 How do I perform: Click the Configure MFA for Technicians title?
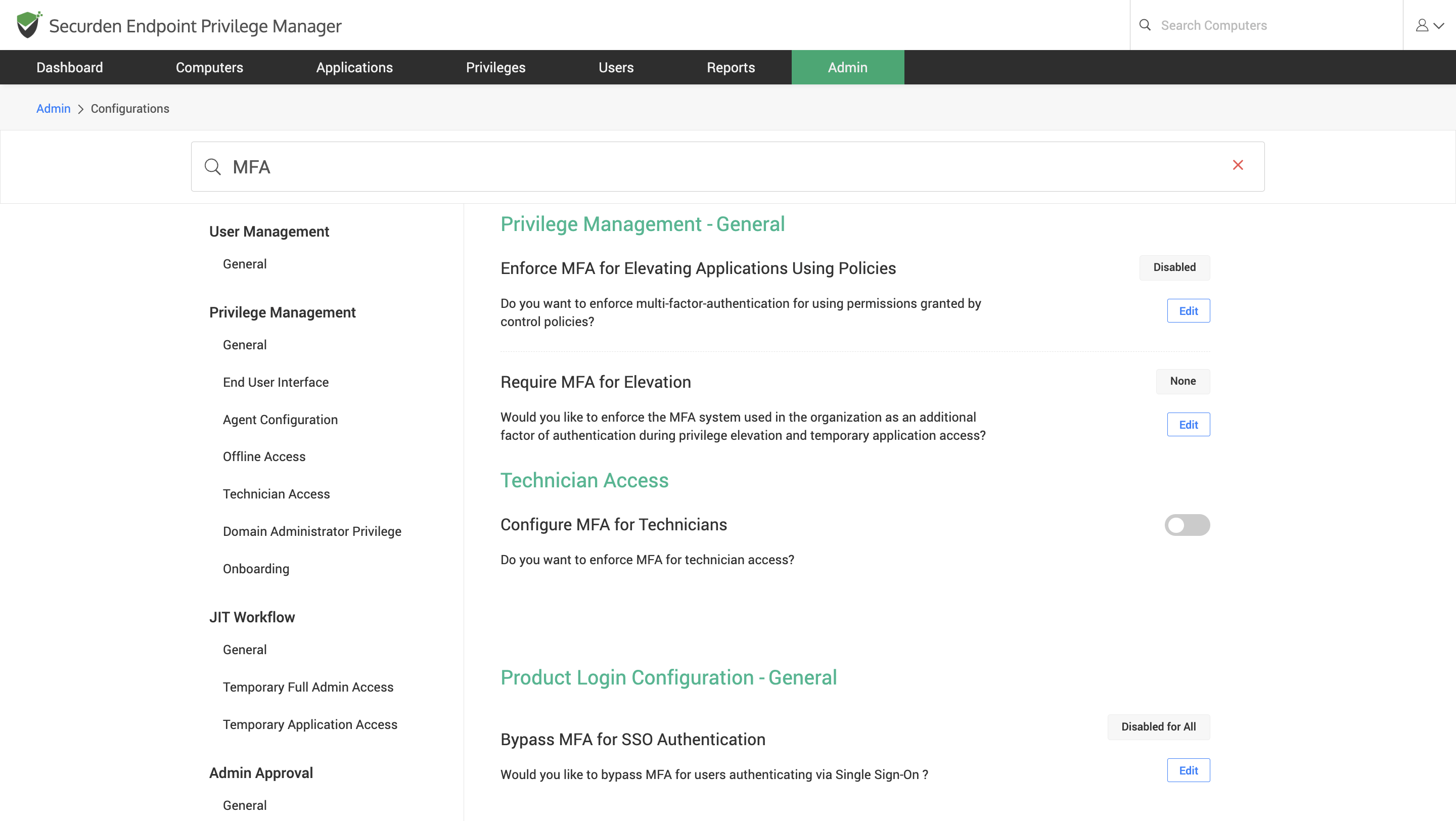click(614, 525)
